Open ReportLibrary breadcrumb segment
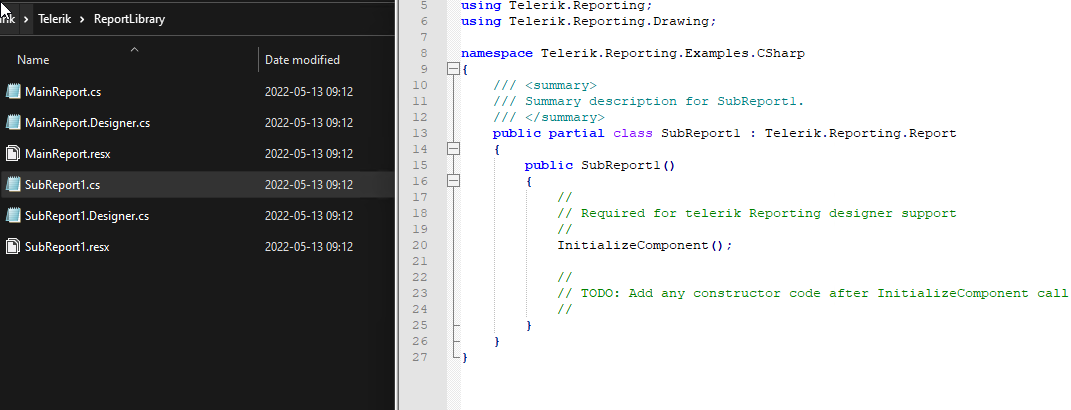 click(x=129, y=19)
